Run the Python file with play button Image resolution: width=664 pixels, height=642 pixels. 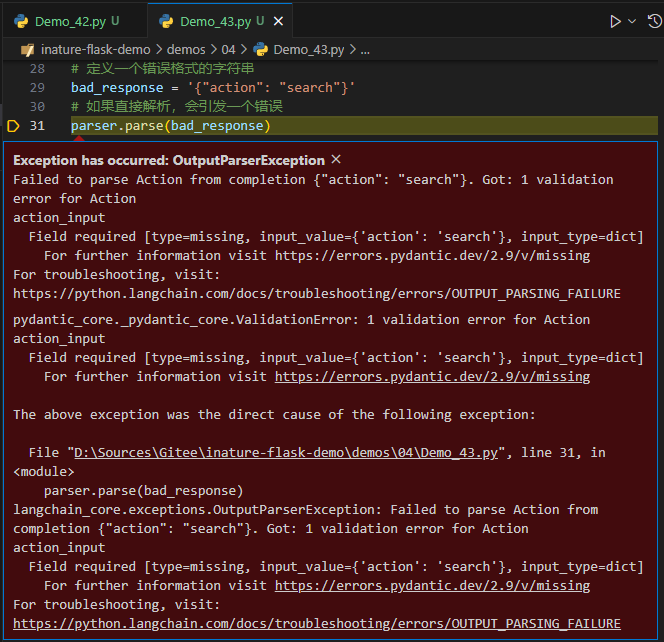pos(616,21)
